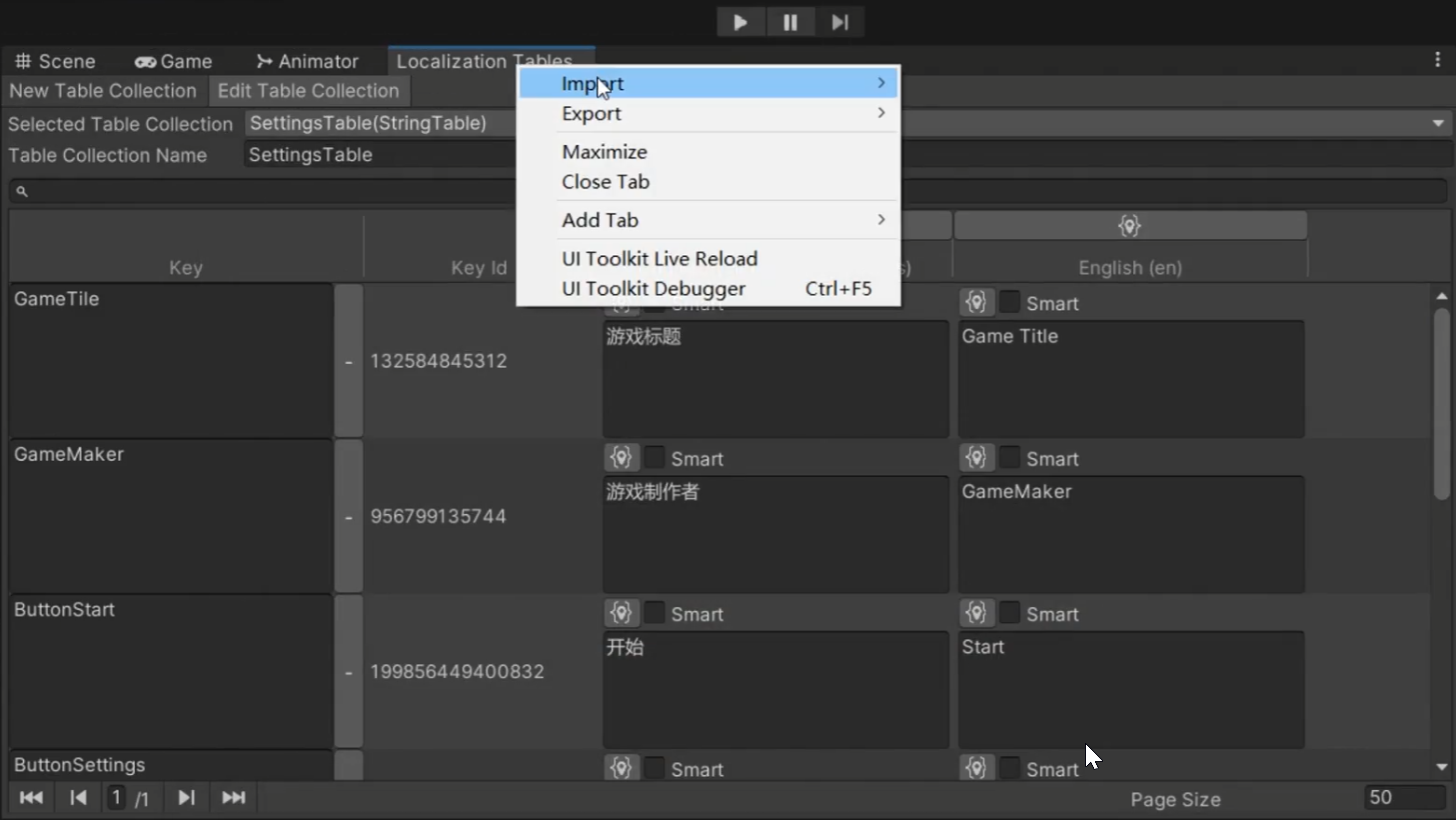Edit the ButtonStart key field

171,671
